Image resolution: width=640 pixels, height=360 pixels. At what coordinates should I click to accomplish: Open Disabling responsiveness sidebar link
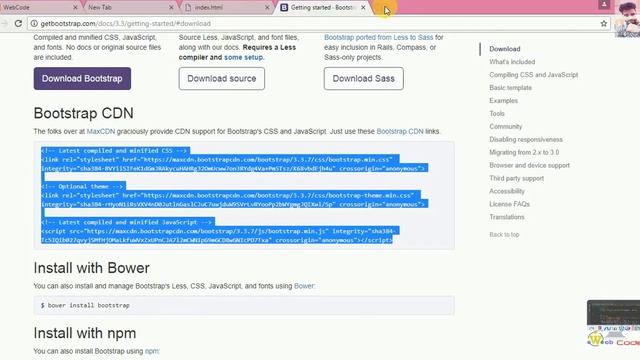pyautogui.click(x=526, y=139)
